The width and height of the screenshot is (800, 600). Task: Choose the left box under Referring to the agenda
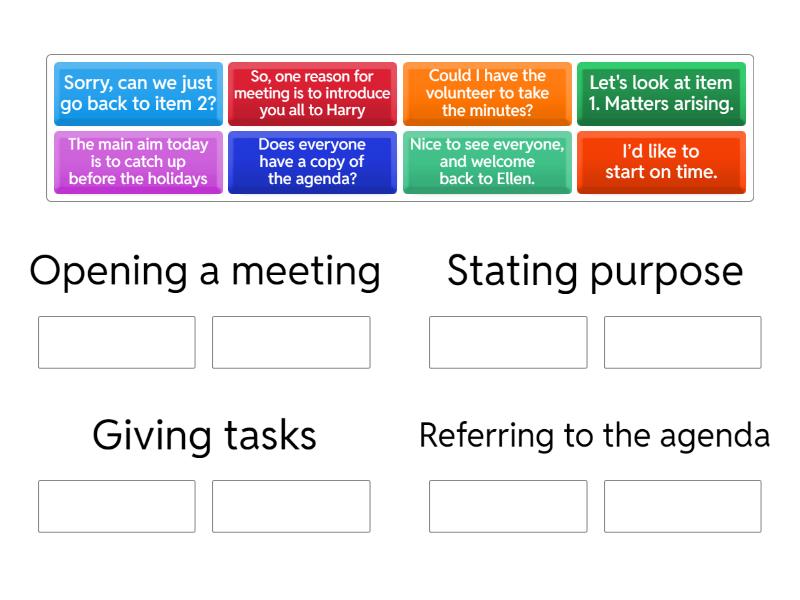click(x=508, y=506)
